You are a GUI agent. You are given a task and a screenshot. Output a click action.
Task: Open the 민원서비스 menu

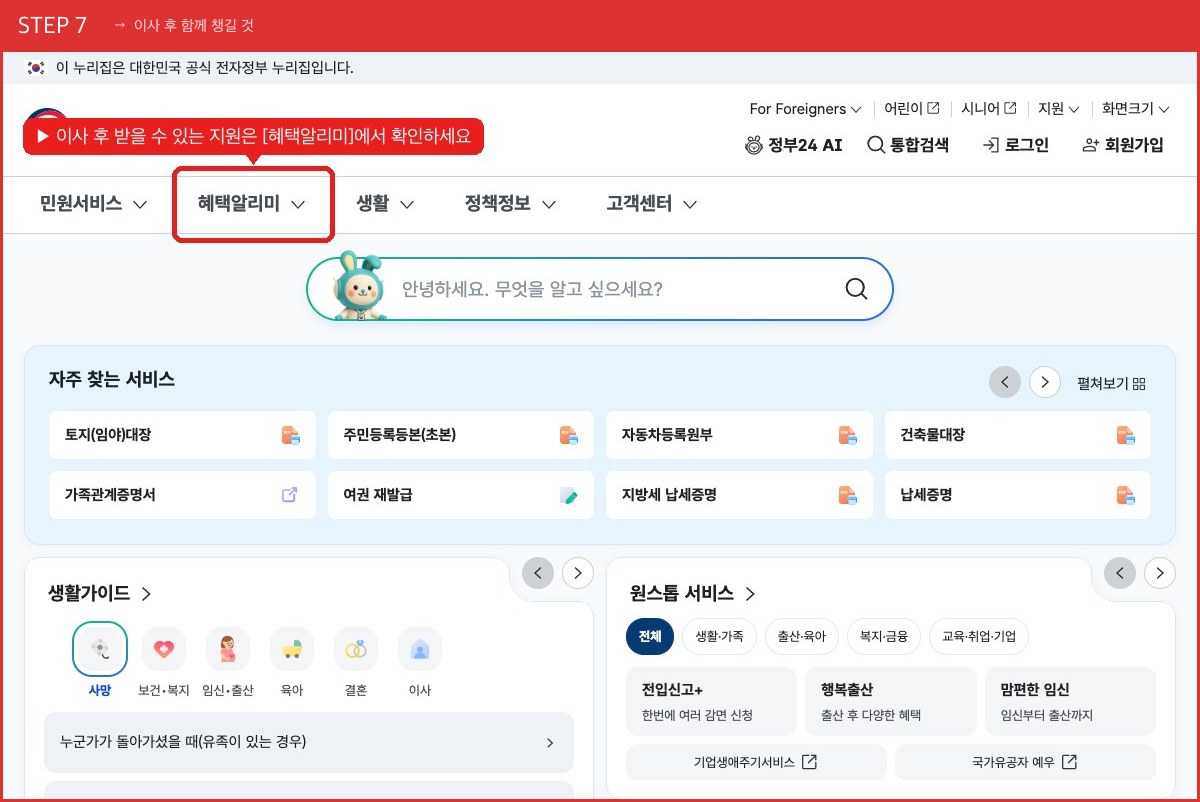pyautogui.click(x=93, y=204)
